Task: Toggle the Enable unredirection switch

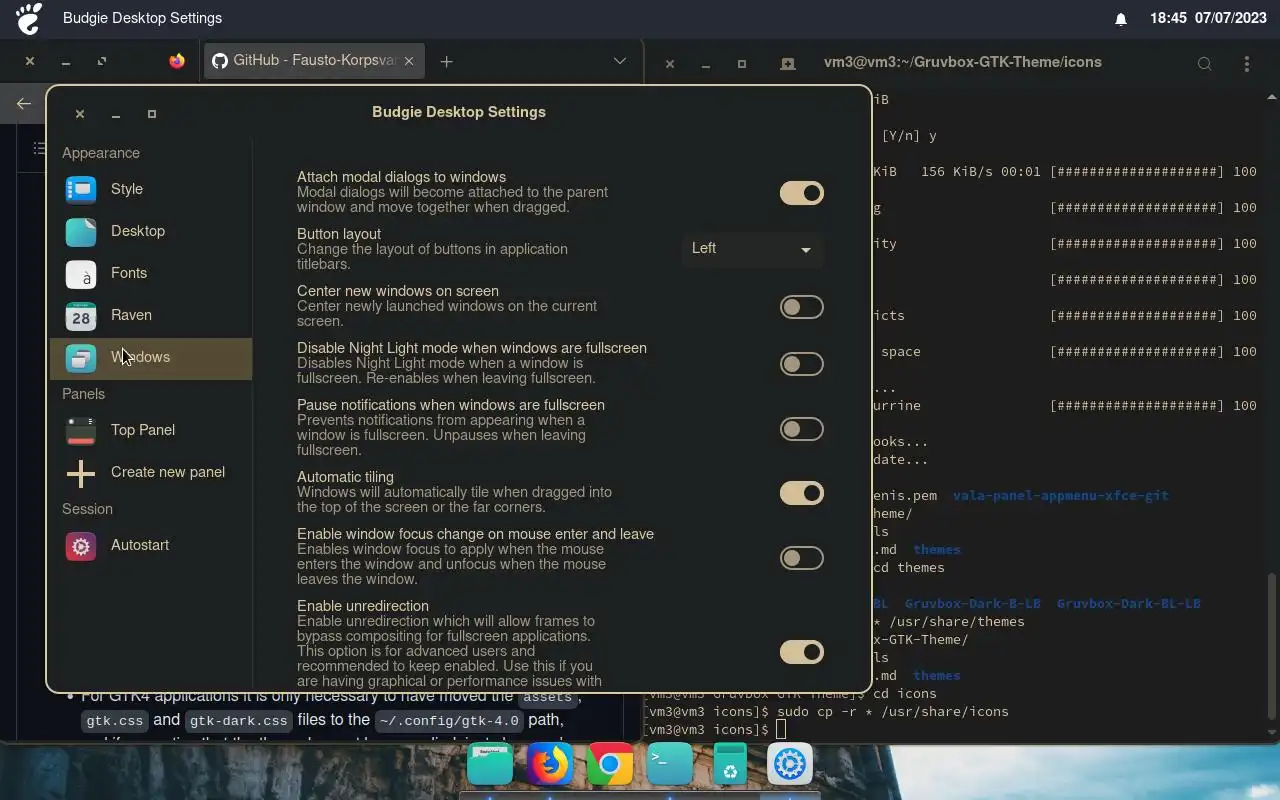Action: click(x=802, y=652)
